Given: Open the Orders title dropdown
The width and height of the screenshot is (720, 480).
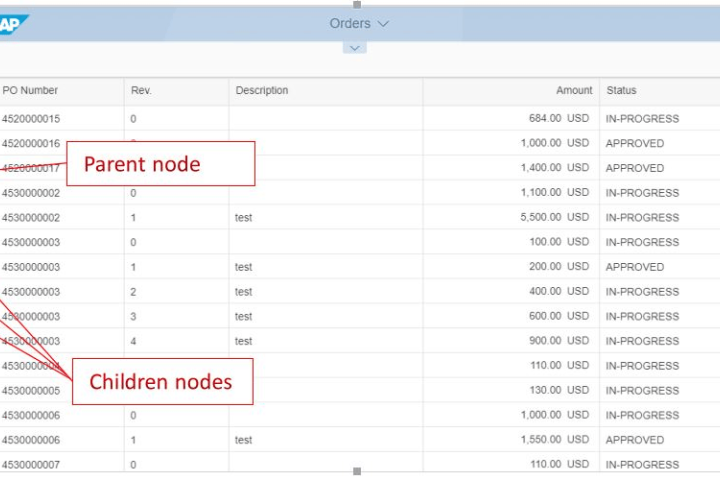Looking at the screenshot, I should tap(359, 23).
